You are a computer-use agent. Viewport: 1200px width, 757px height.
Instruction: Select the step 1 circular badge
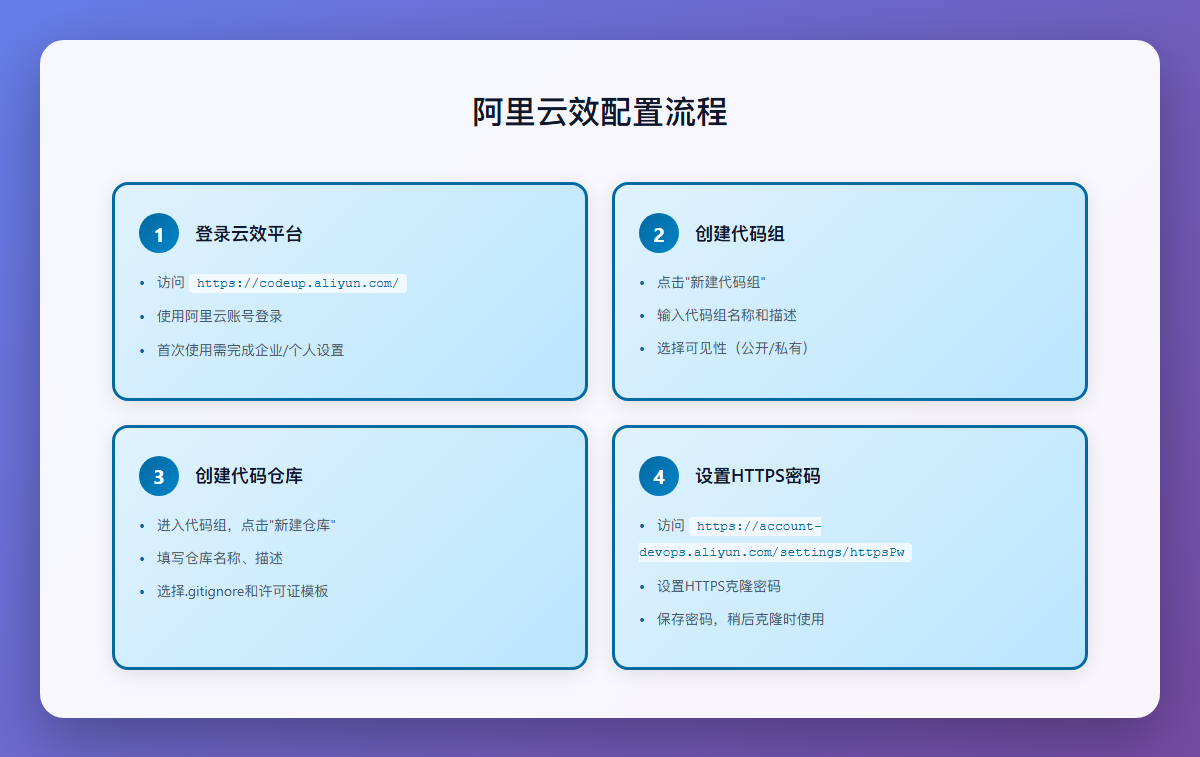pos(158,233)
